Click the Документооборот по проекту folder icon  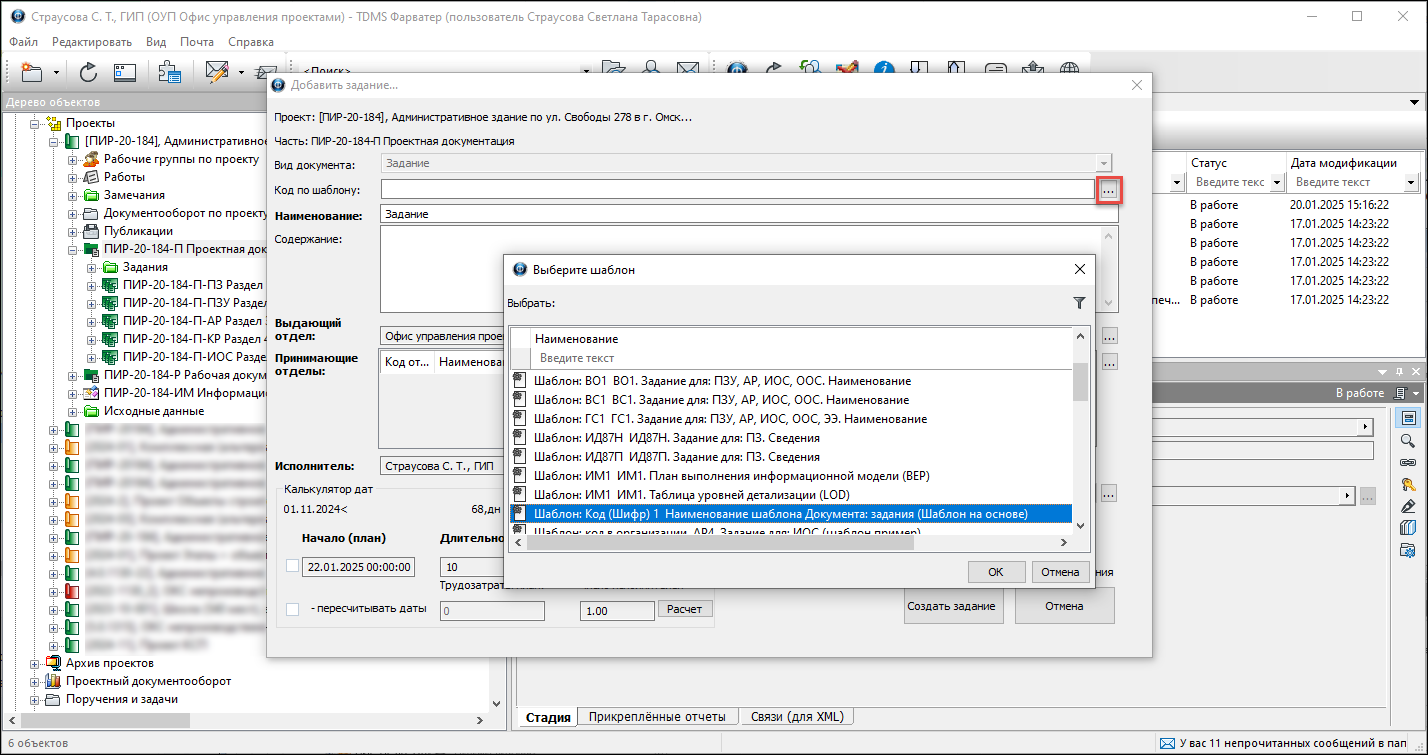[x=91, y=213]
